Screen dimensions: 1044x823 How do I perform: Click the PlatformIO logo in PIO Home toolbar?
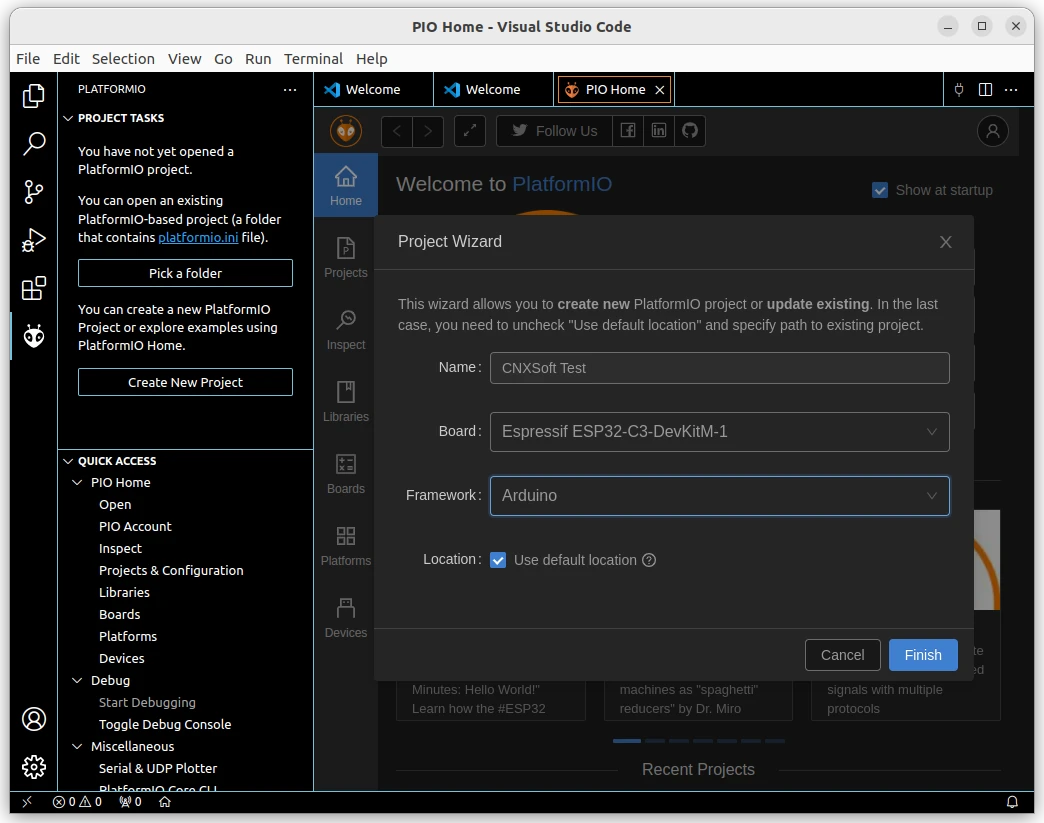click(x=346, y=131)
